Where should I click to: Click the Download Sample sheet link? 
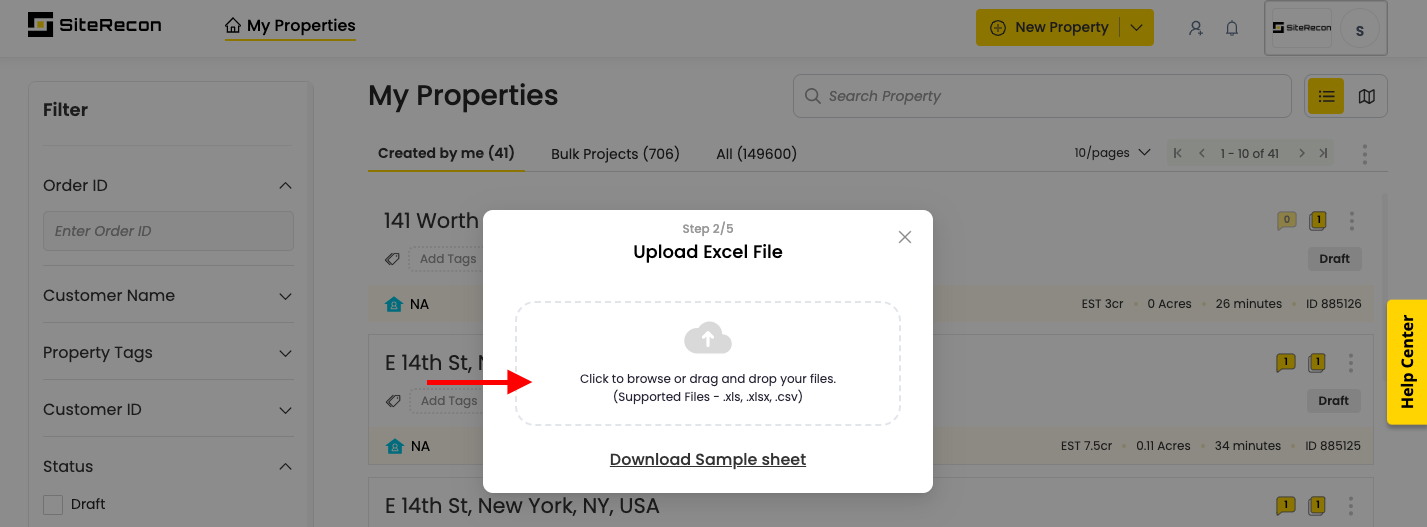click(x=708, y=460)
